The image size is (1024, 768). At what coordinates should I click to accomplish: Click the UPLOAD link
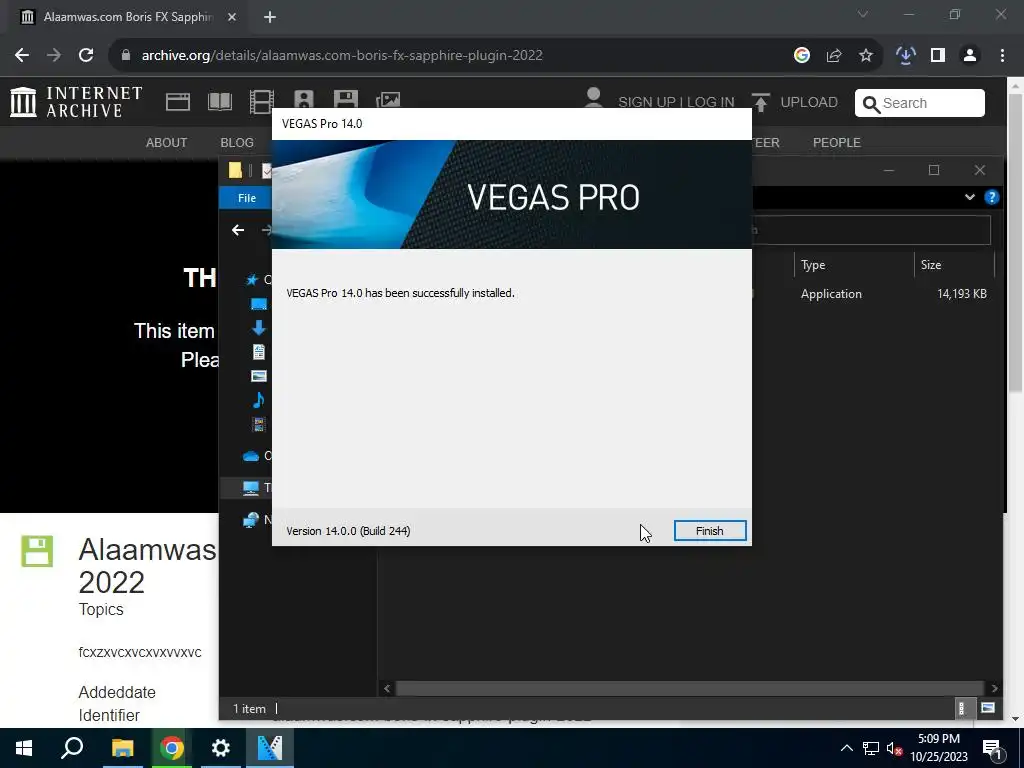point(794,103)
